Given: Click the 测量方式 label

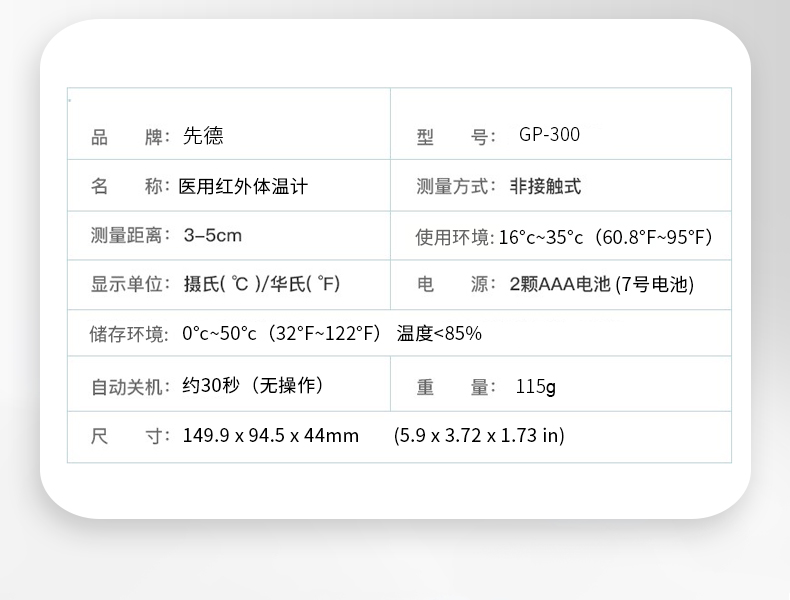Looking at the screenshot, I should point(456,186).
